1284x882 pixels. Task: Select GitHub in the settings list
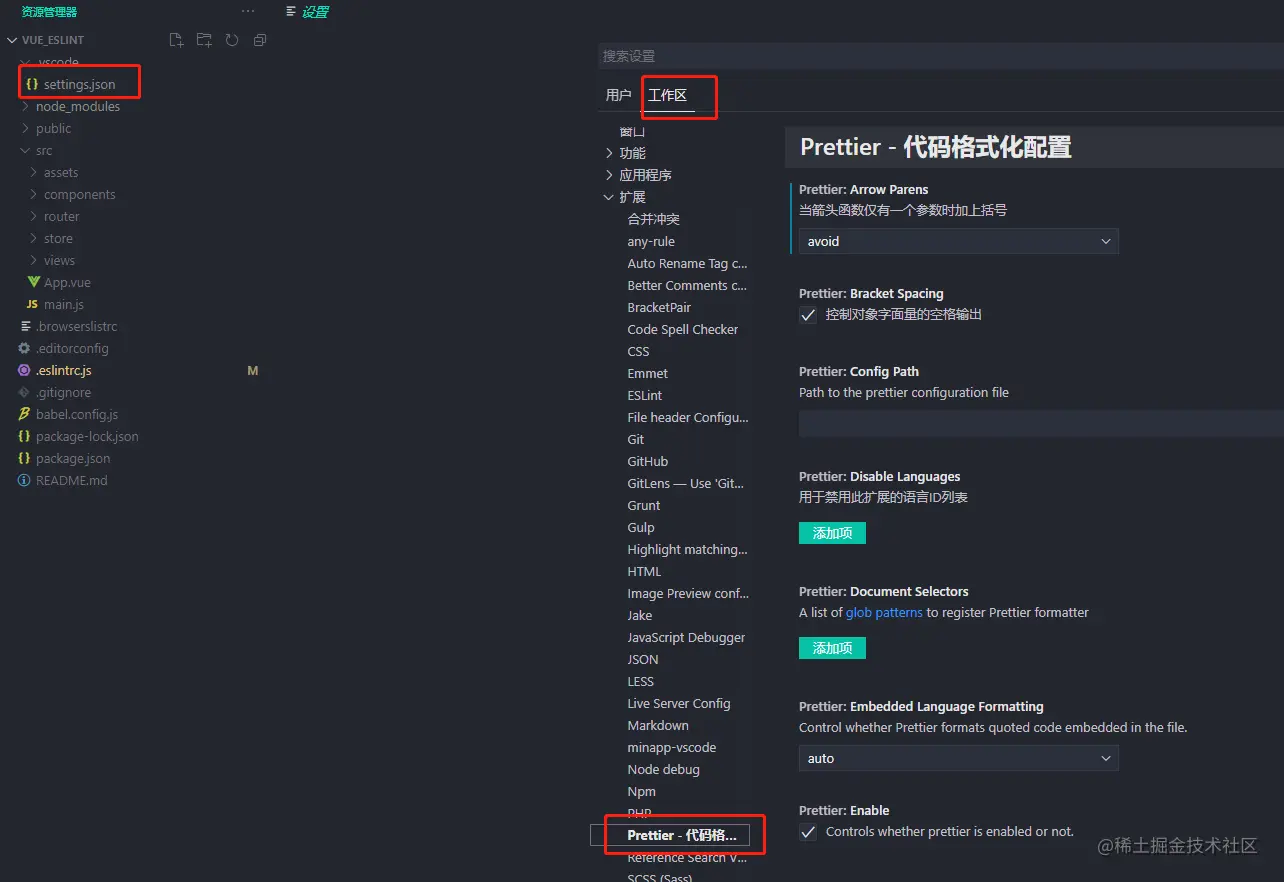point(648,461)
